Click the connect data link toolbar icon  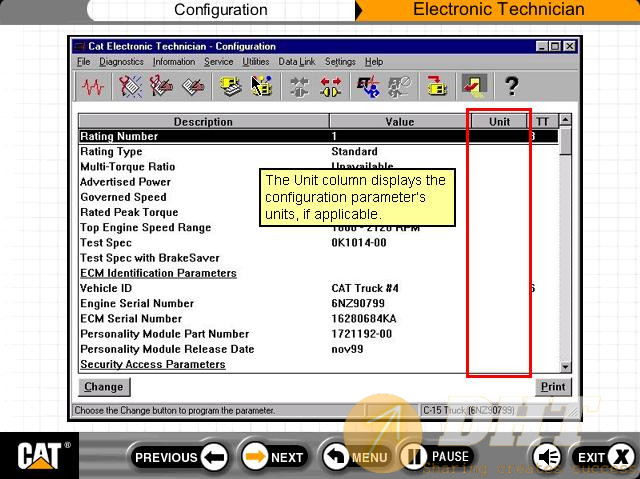(x=299, y=86)
